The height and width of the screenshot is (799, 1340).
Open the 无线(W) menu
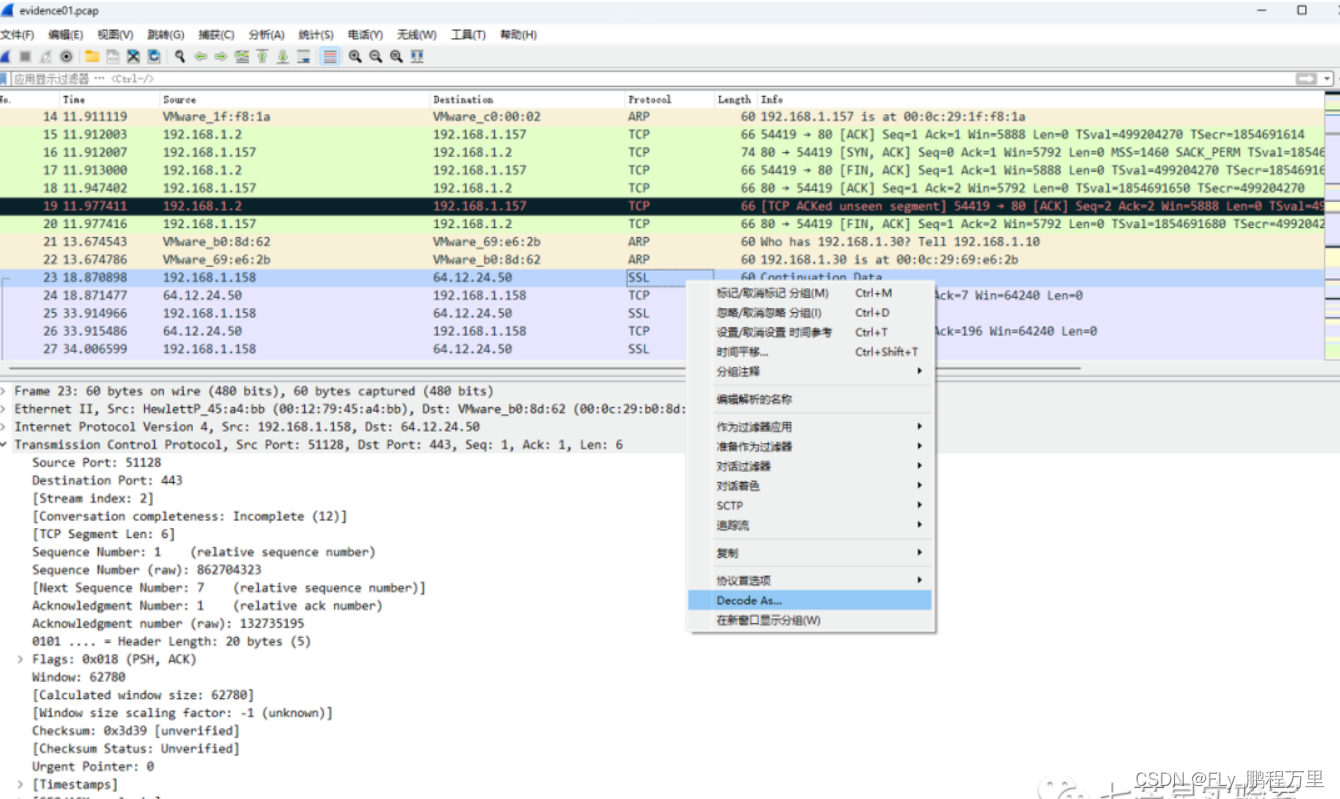[x=416, y=35]
